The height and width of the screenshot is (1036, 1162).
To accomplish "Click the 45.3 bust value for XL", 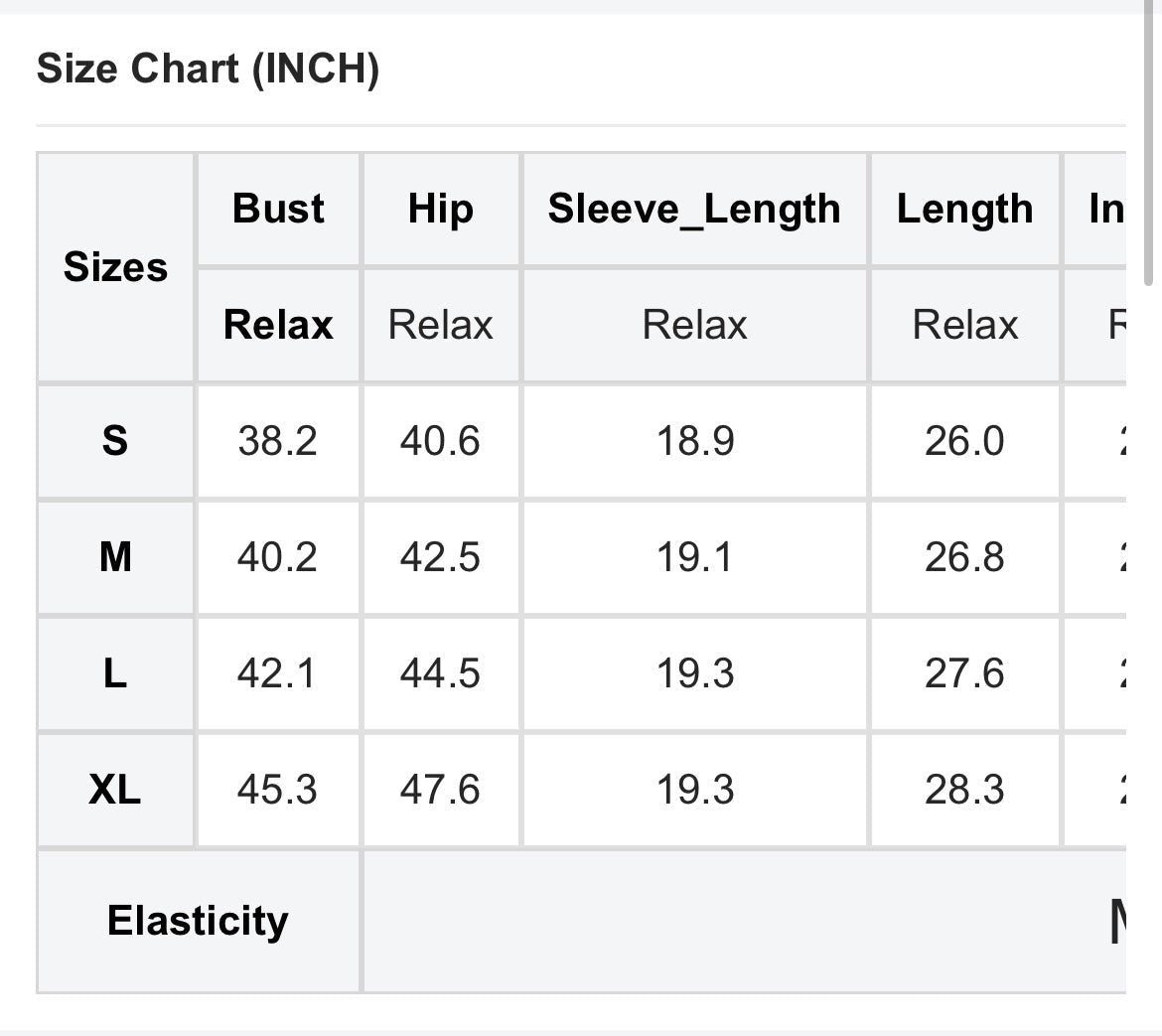I will (x=277, y=790).
